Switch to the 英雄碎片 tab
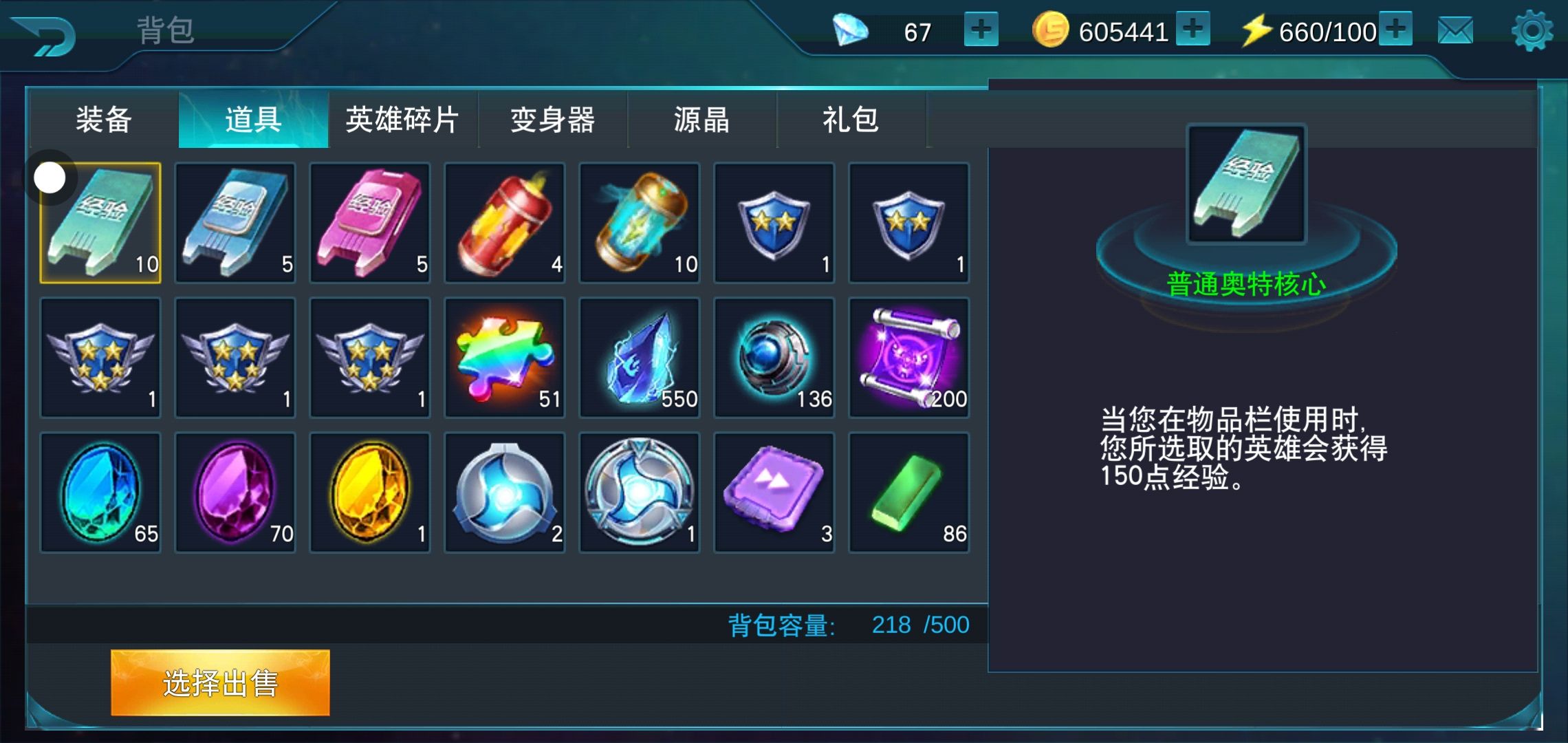The width and height of the screenshot is (1568, 743). coord(403,120)
